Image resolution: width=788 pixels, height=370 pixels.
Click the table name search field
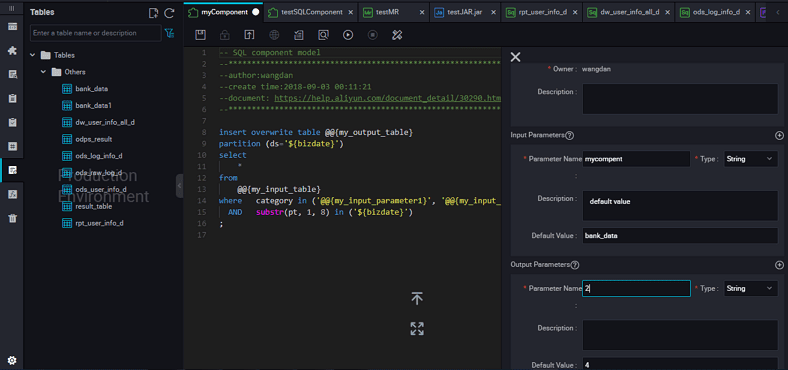click(95, 33)
